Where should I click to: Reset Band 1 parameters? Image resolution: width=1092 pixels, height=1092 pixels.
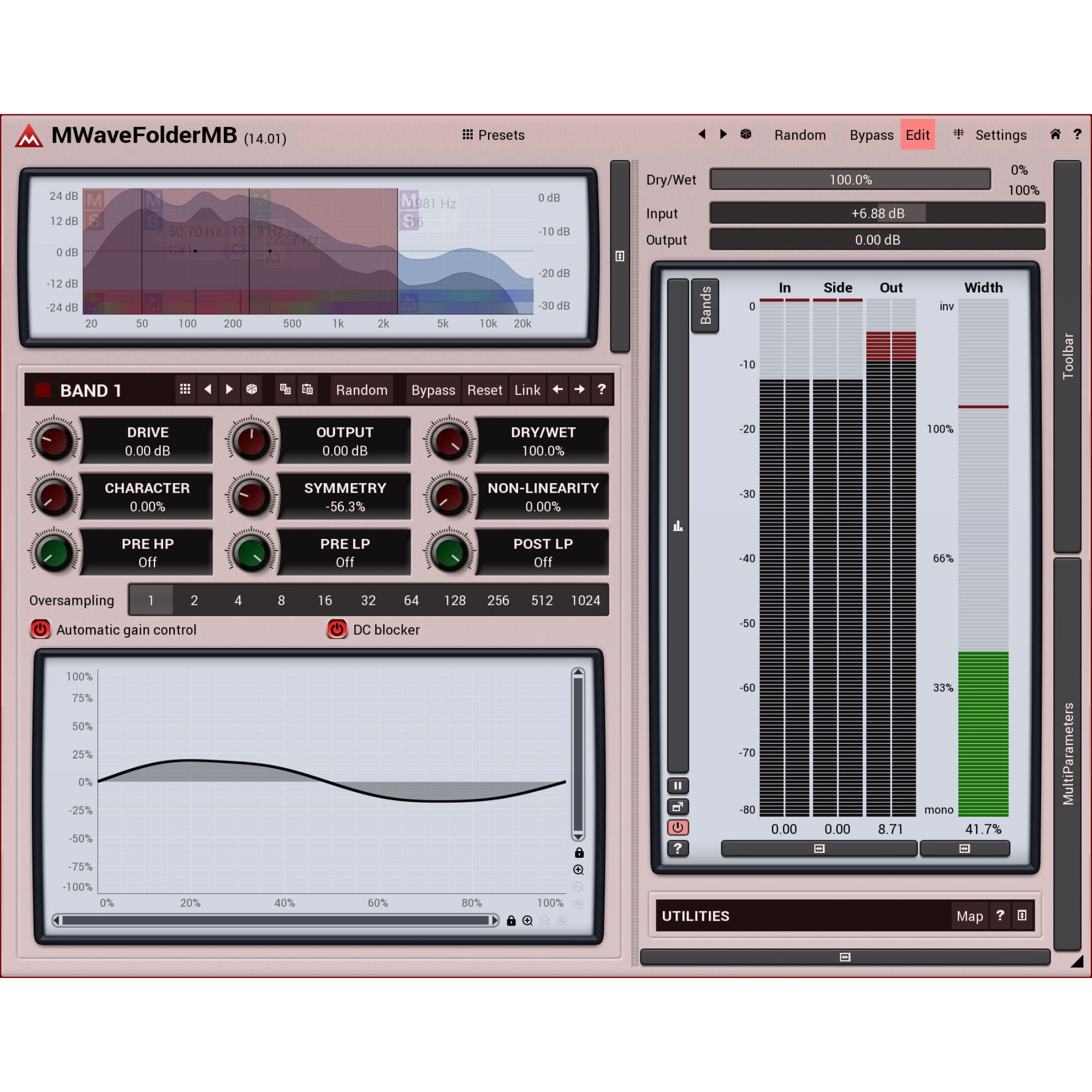[484, 390]
